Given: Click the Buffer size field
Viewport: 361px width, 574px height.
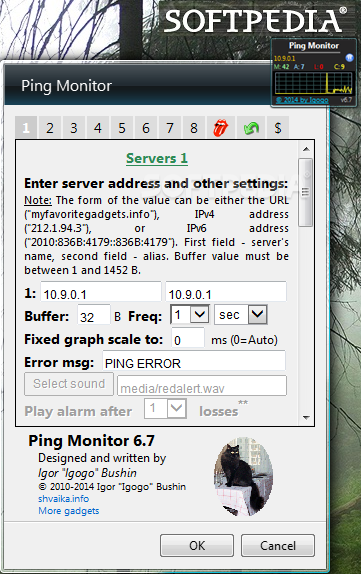Looking at the screenshot, I should click(94, 315).
